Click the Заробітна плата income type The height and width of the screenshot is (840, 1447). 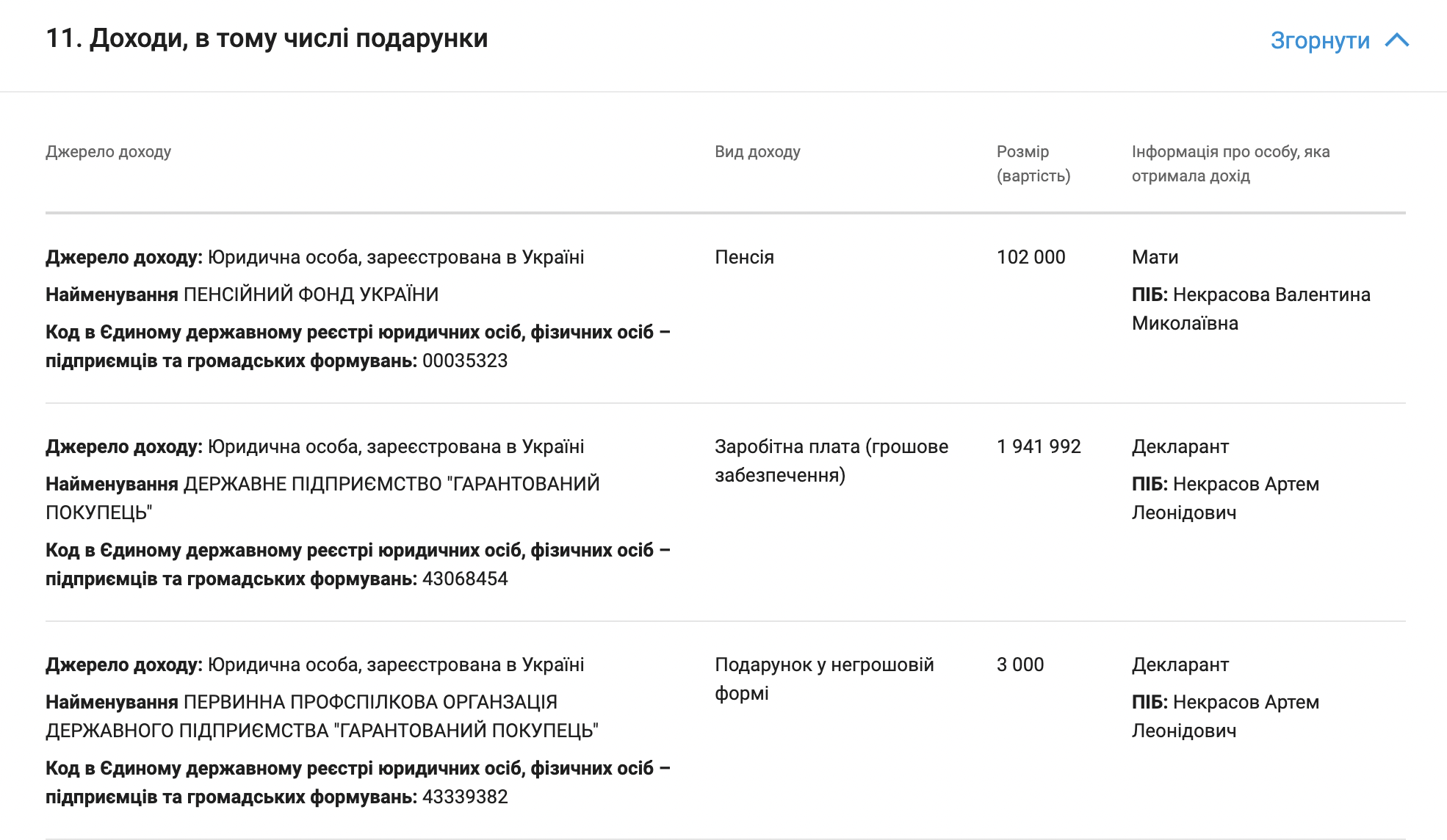tap(831, 460)
